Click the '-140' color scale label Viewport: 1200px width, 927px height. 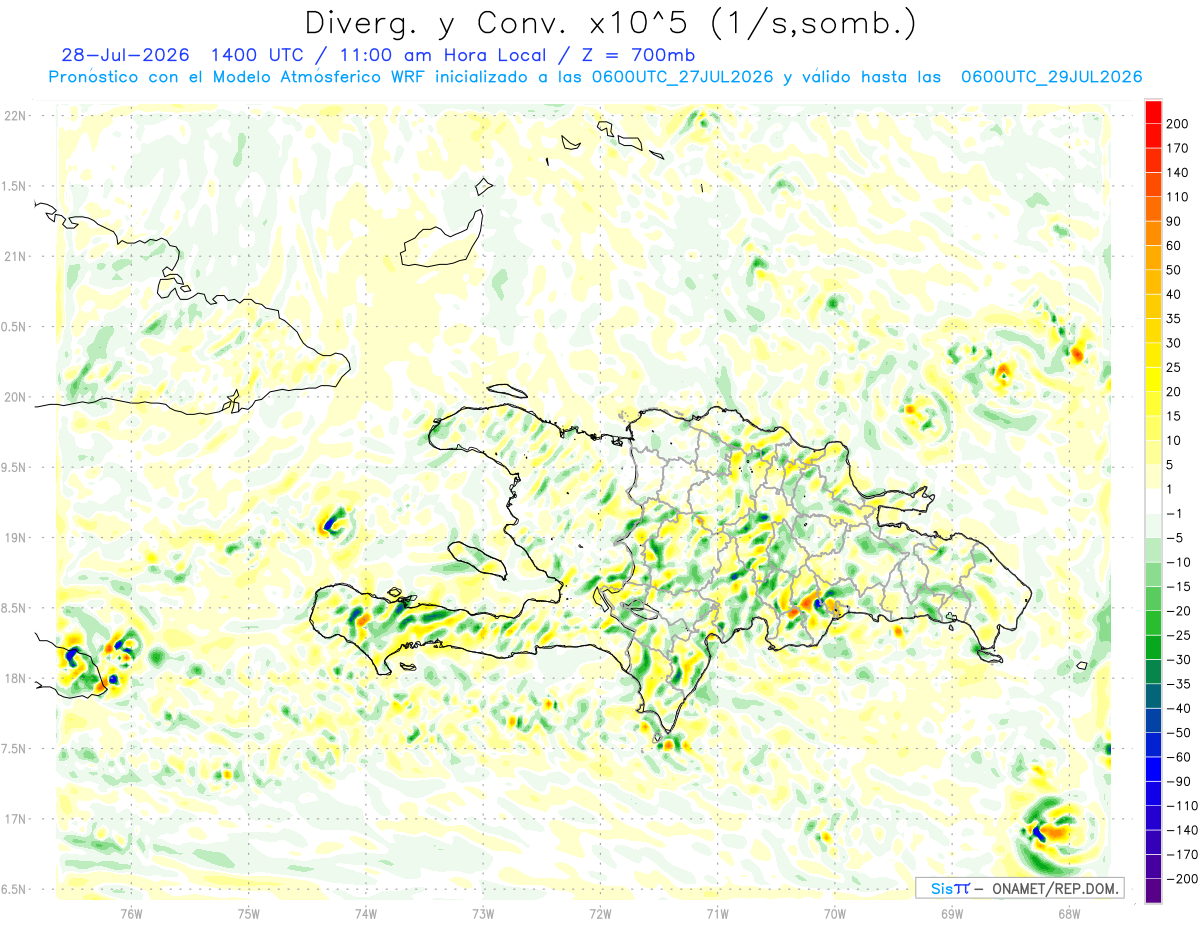1181,830
